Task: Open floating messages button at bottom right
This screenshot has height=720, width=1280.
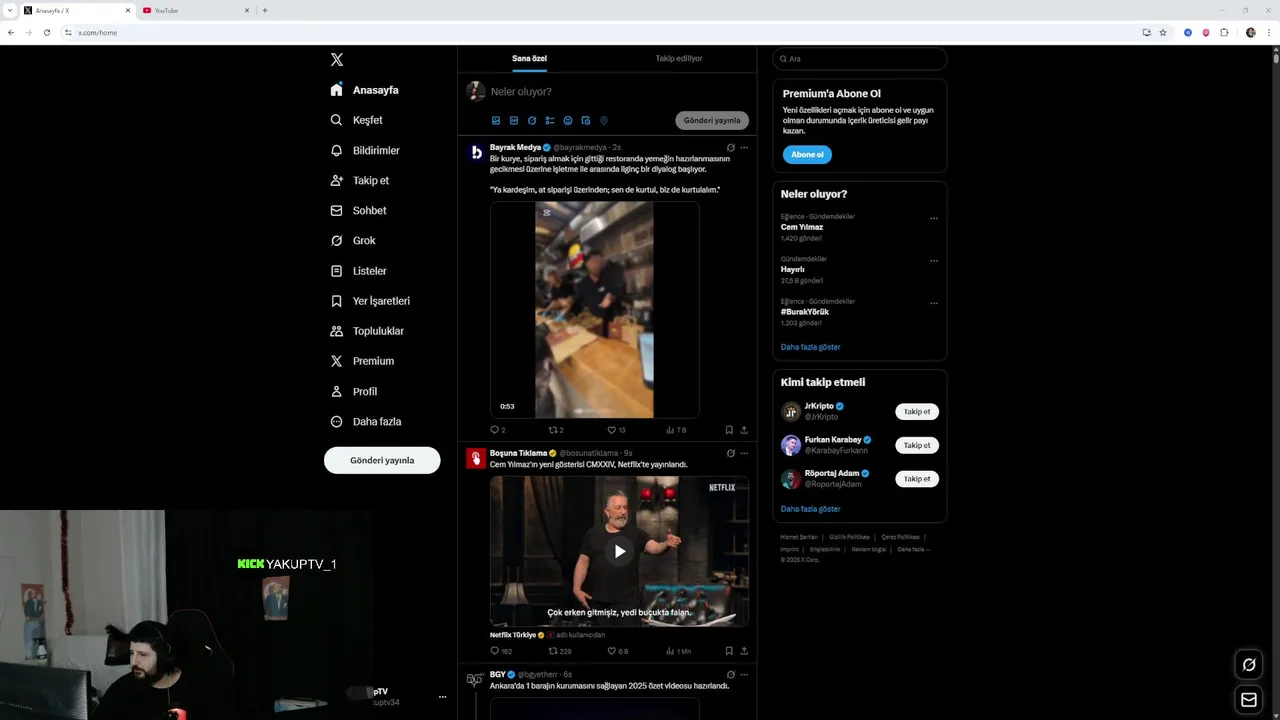Action: click(1249, 700)
